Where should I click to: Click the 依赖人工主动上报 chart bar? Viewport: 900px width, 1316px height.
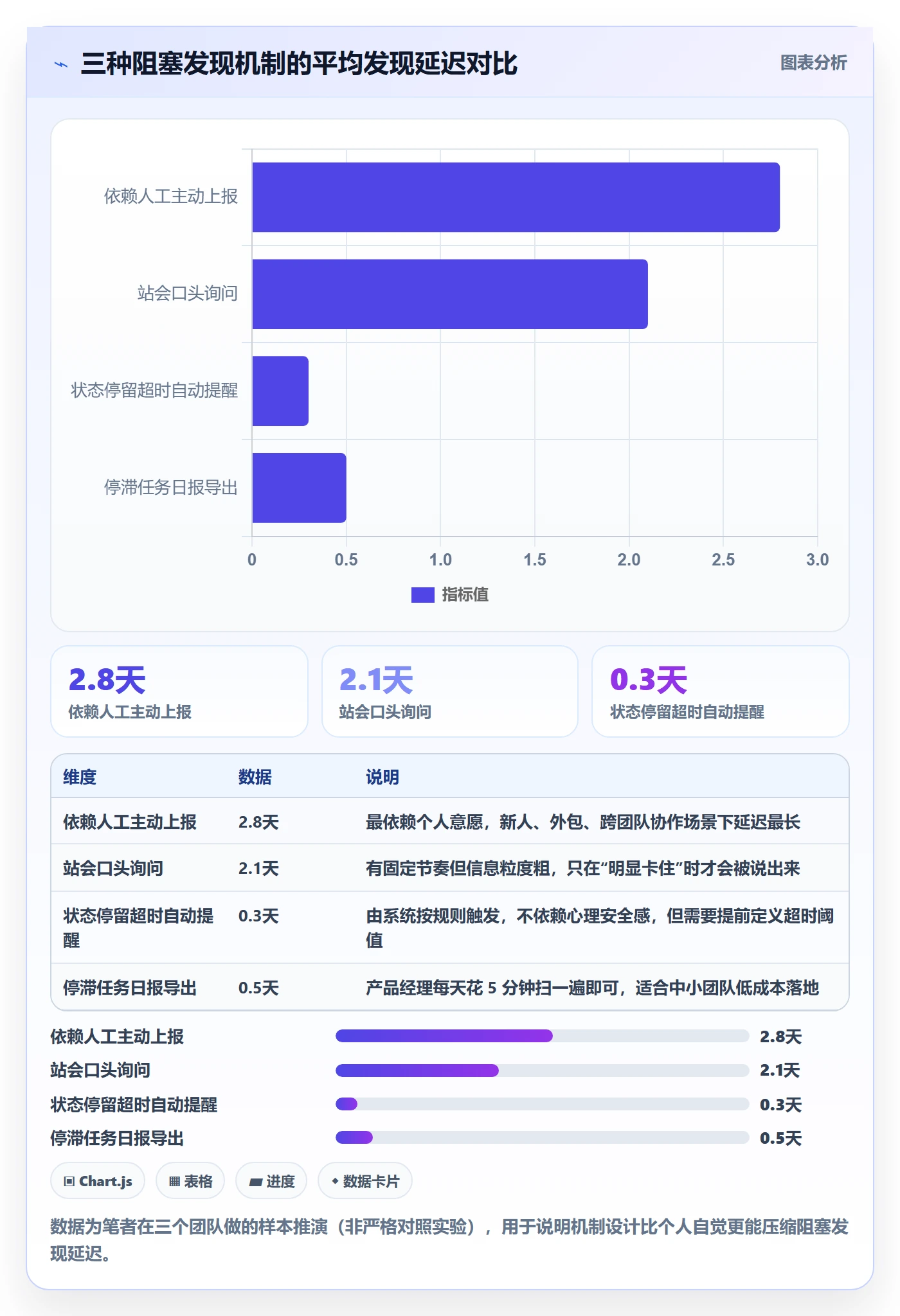pyautogui.click(x=516, y=197)
